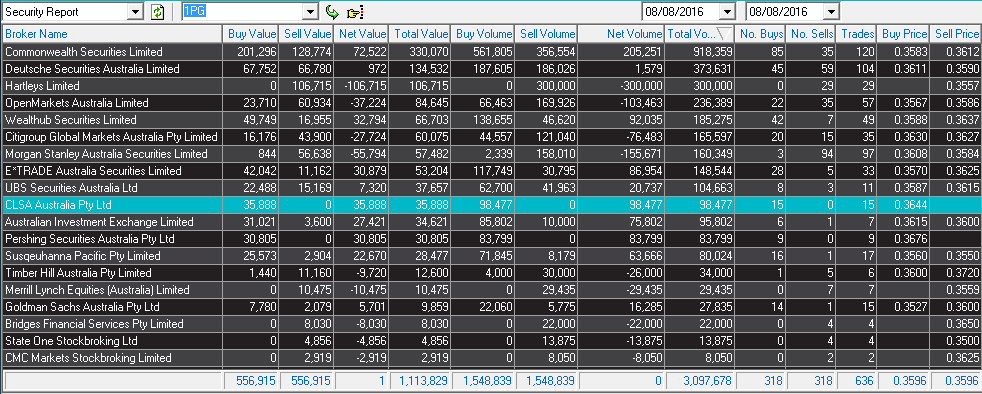Click the 1PG security code field
The image size is (982, 394).
242,11
